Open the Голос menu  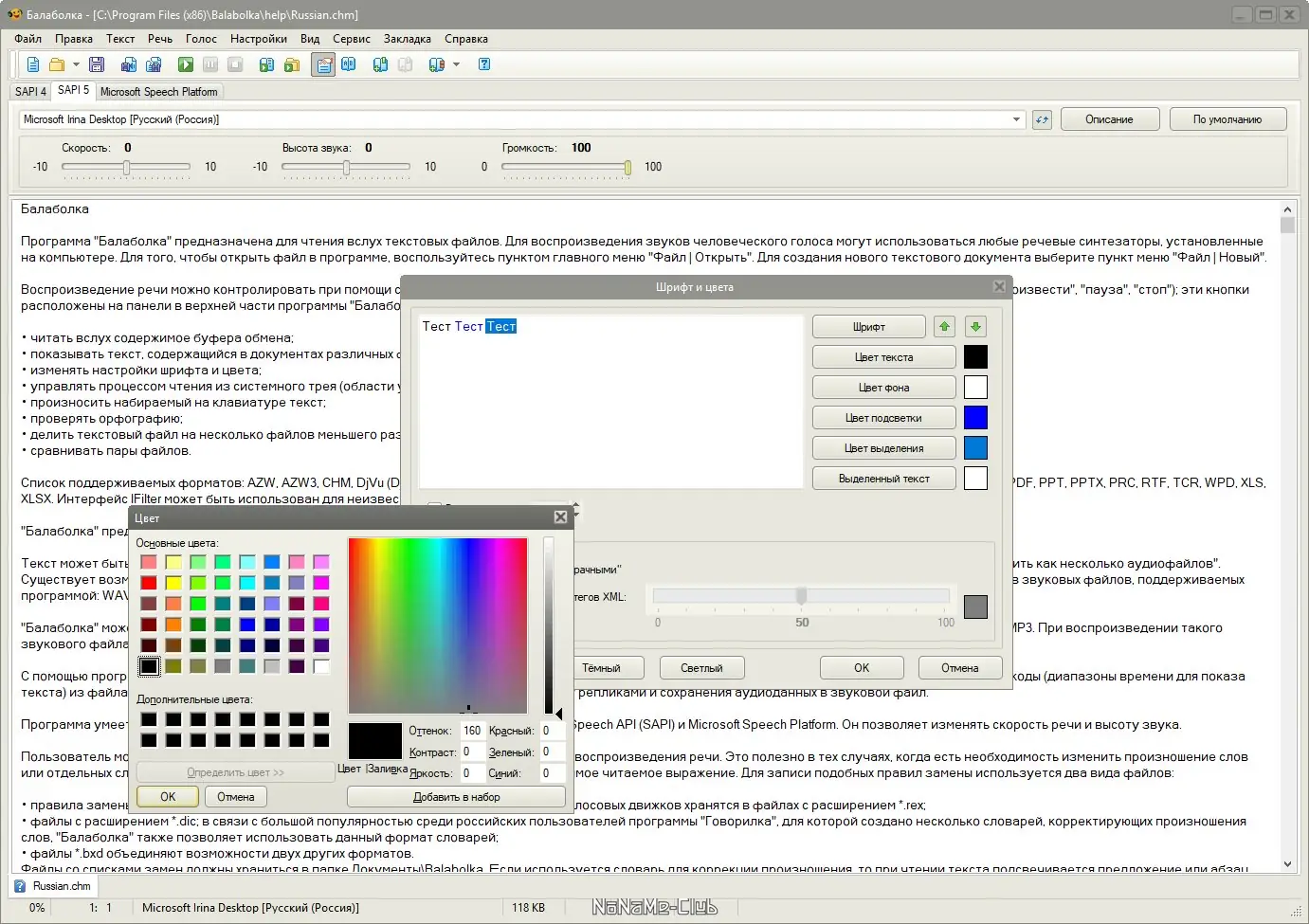(201, 39)
